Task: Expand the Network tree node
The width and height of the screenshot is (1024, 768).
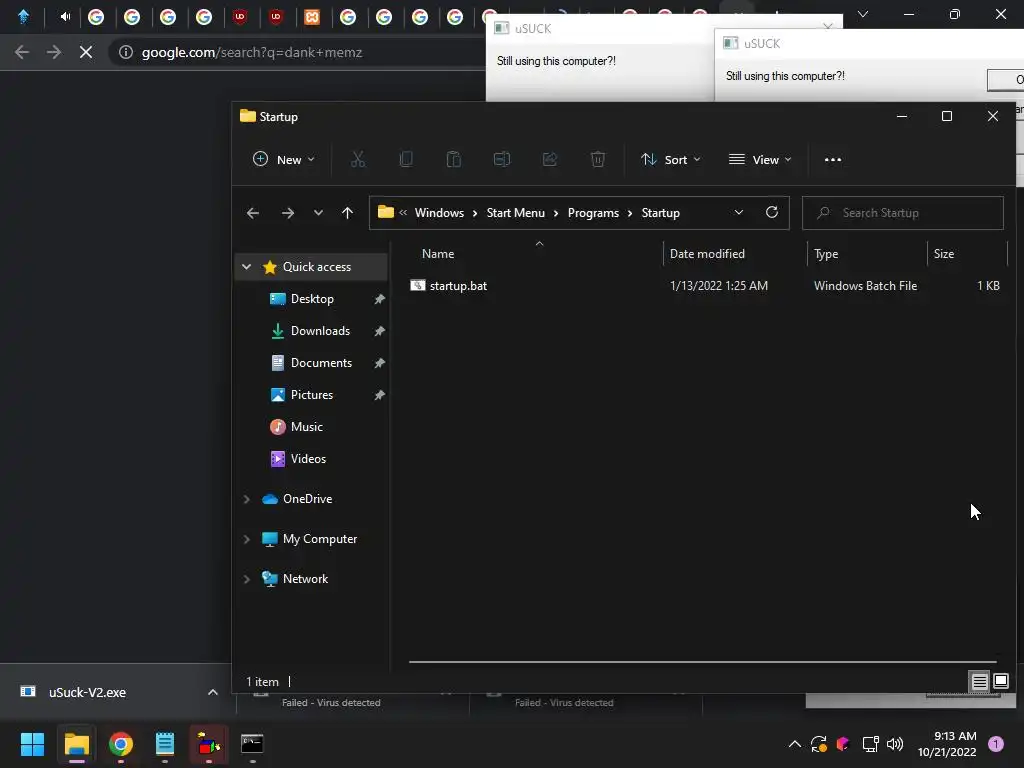Action: point(246,579)
